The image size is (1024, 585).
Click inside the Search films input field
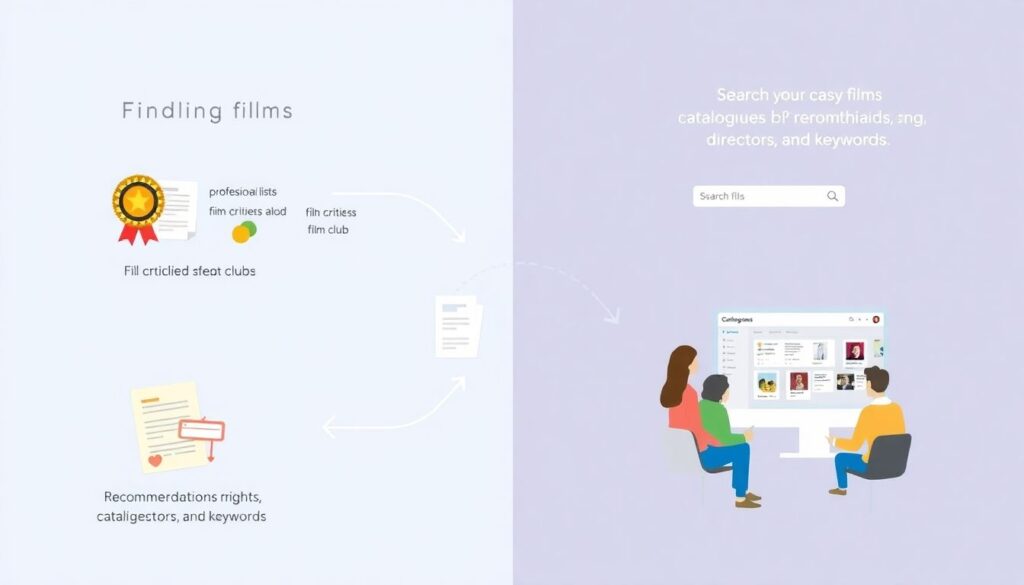(x=758, y=197)
